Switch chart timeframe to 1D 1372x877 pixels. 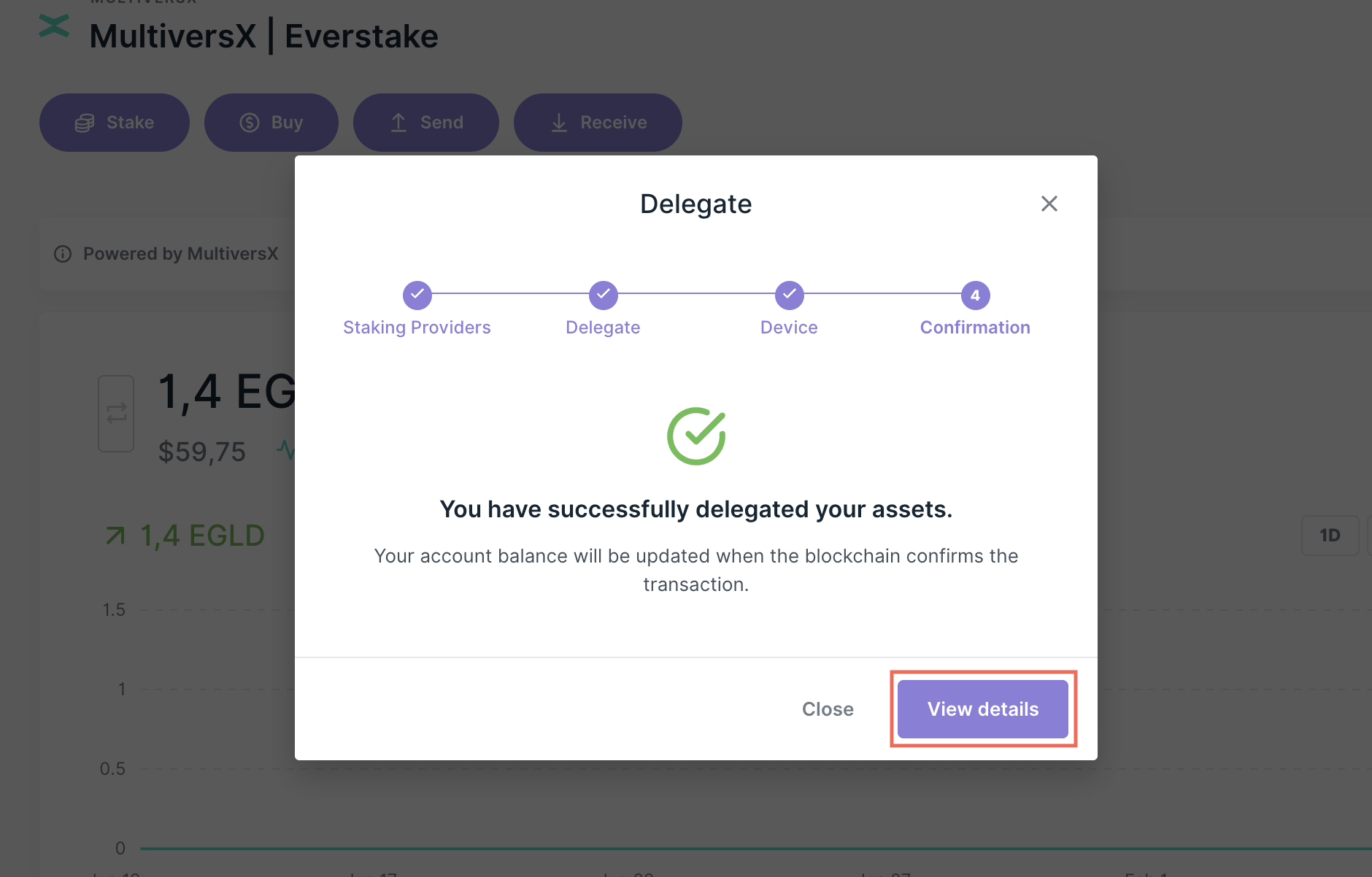click(x=1330, y=535)
